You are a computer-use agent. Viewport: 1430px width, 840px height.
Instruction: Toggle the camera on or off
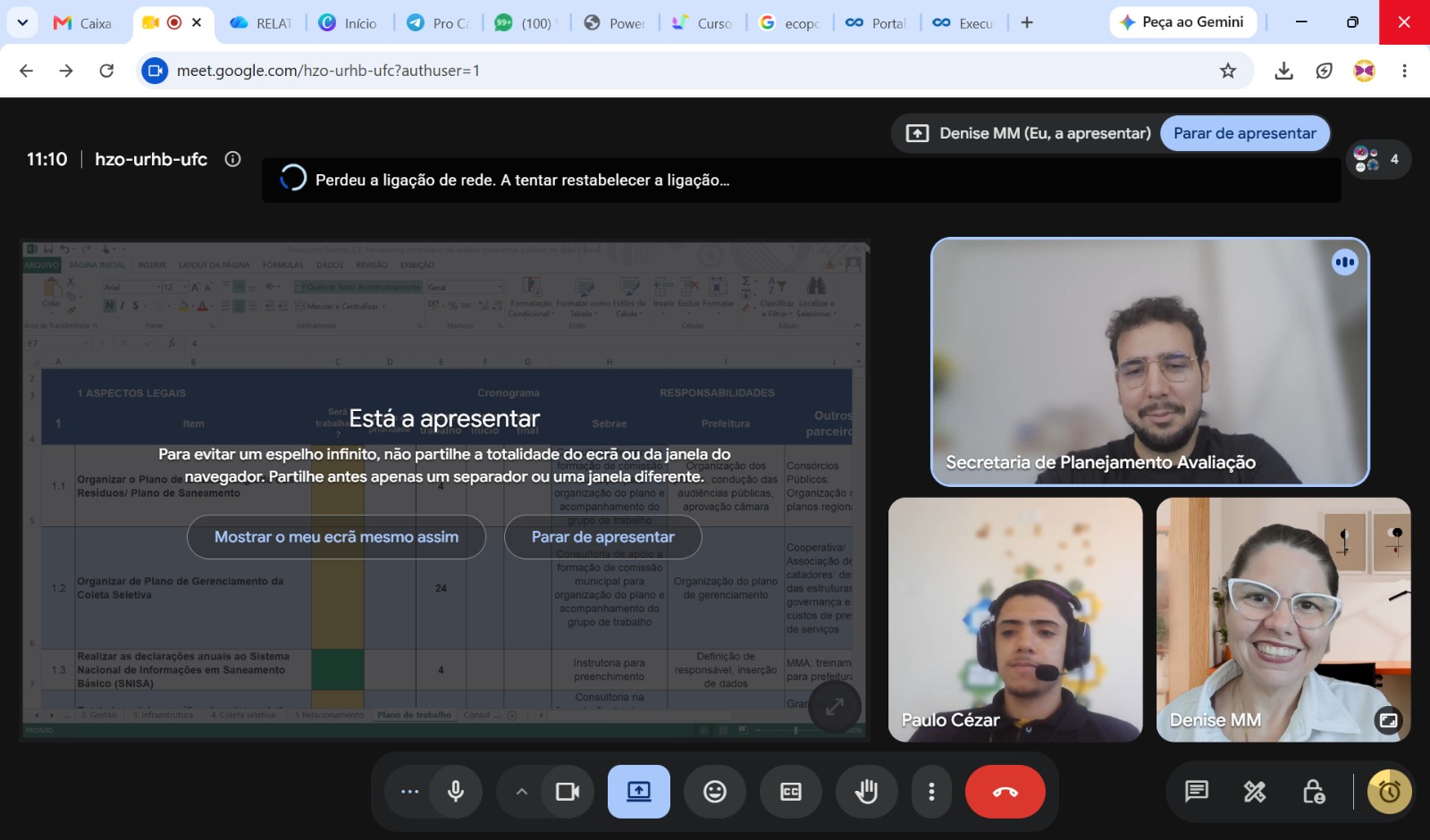[568, 792]
